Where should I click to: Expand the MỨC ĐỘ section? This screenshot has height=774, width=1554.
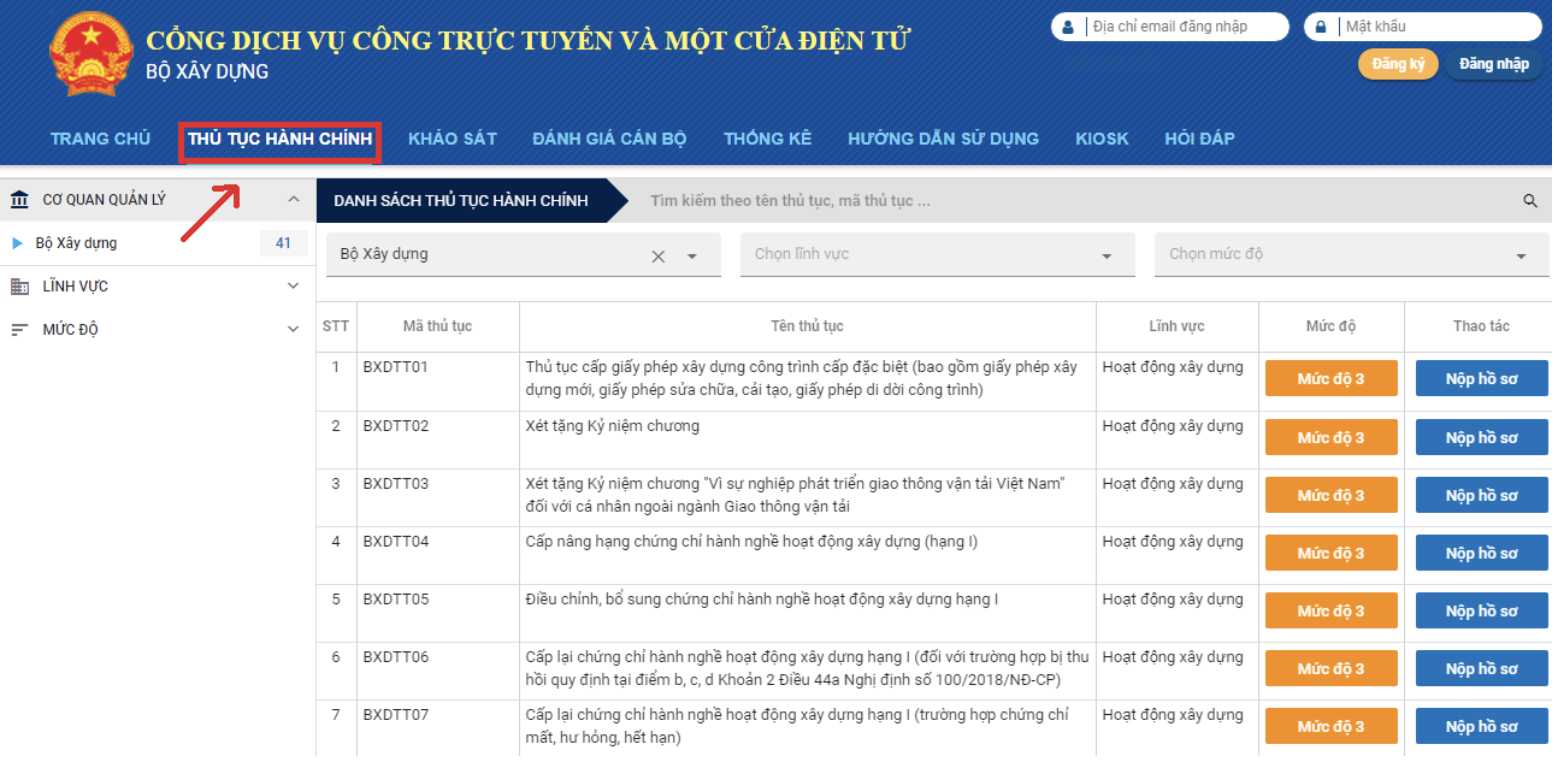[293, 328]
